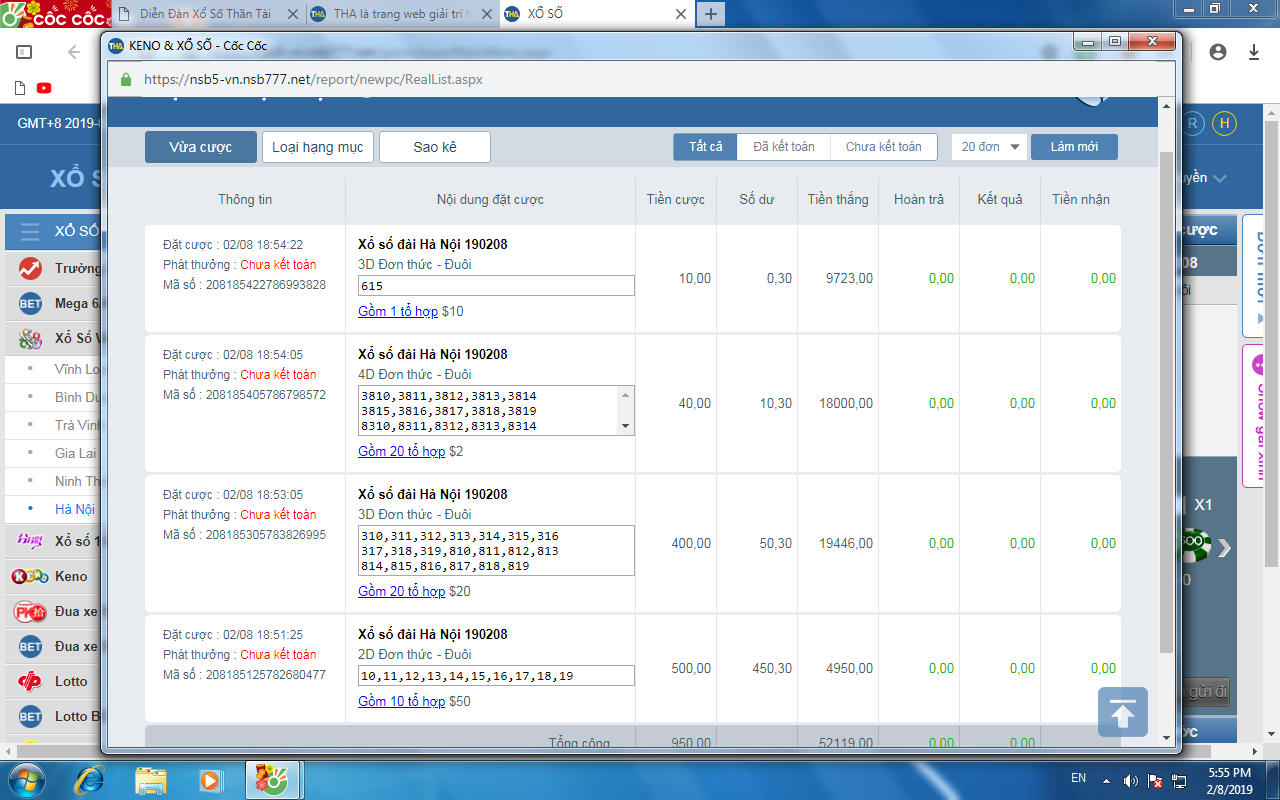Click the Windows Start button
1280x800 pixels.
[26, 778]
